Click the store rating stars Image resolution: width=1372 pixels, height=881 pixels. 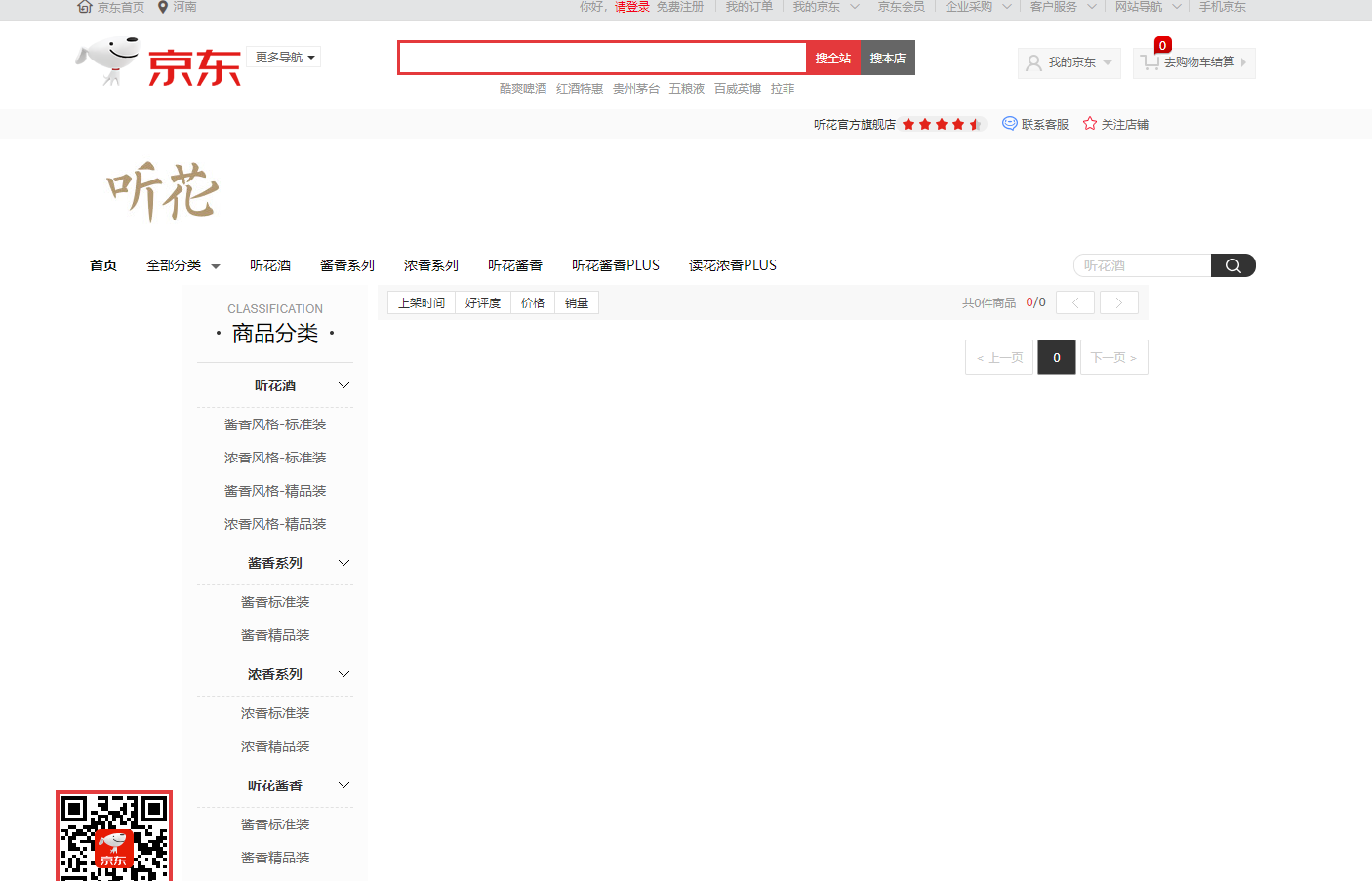point(943,124)
